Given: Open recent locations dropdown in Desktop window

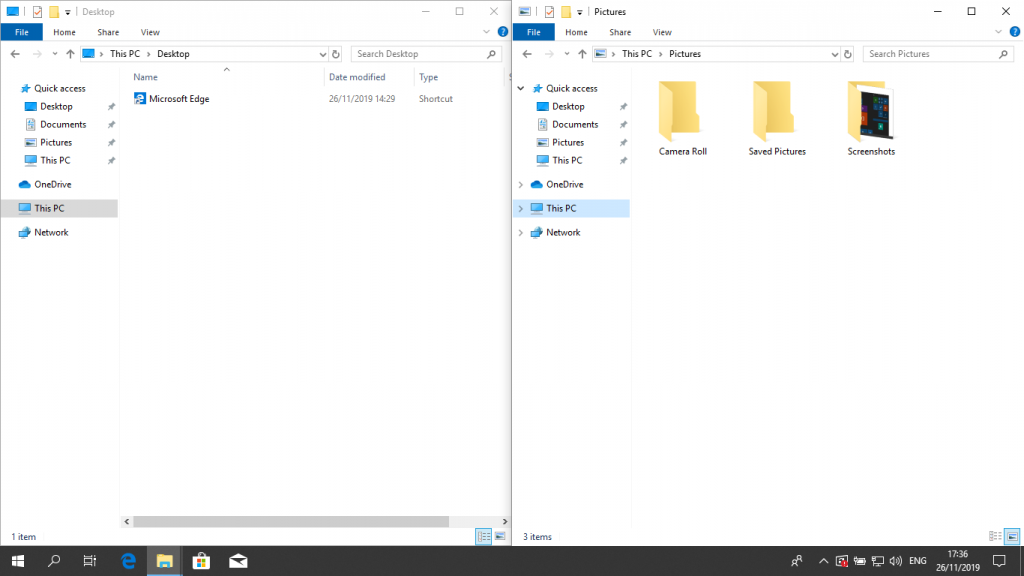Looking at the screenshot, I should (54, 54).
